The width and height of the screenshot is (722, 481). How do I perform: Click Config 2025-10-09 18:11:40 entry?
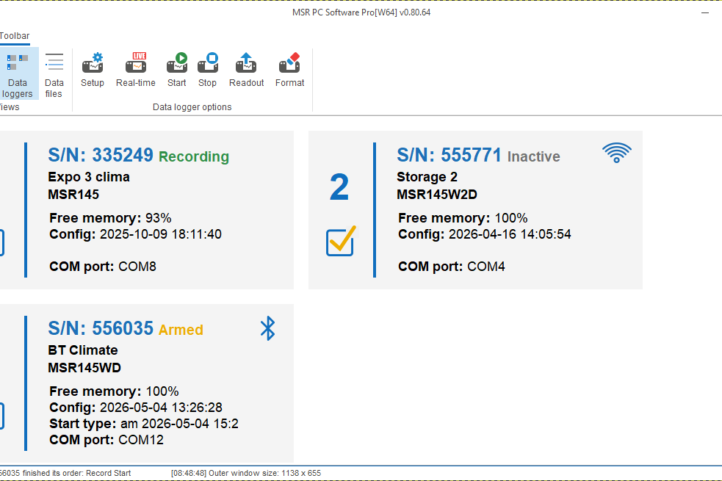click(x=135, y=234)
